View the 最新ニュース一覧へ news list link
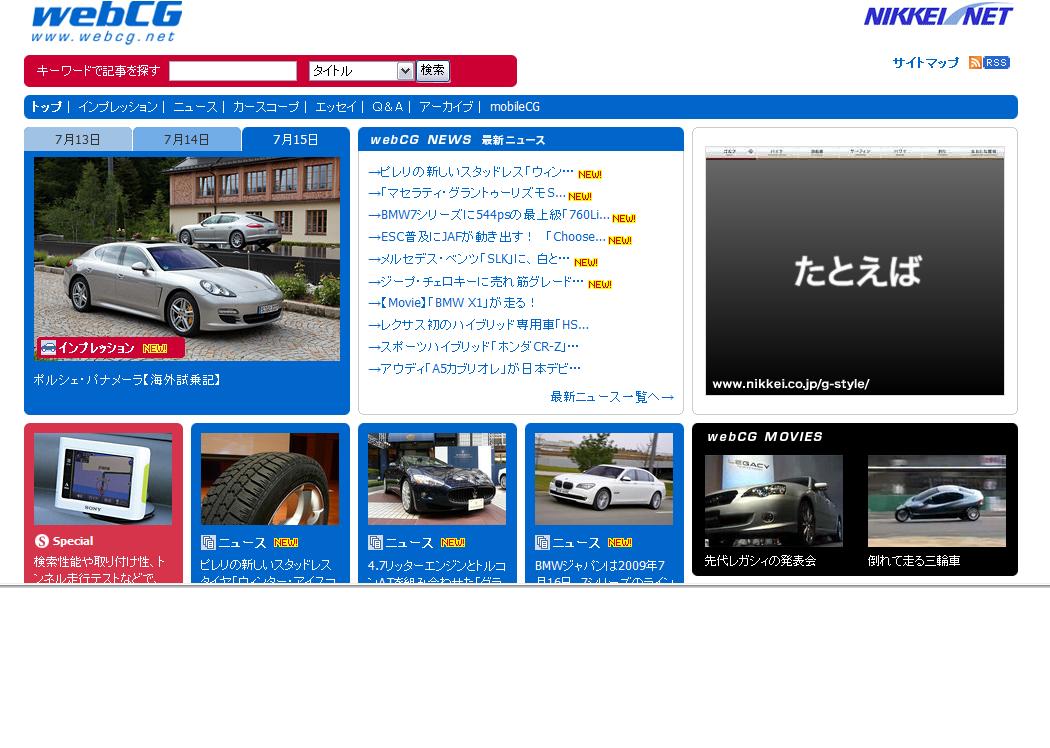Image resolution: width=1050 pixels, height=748 pixels. pyautogui.click(x=611, y=397)
